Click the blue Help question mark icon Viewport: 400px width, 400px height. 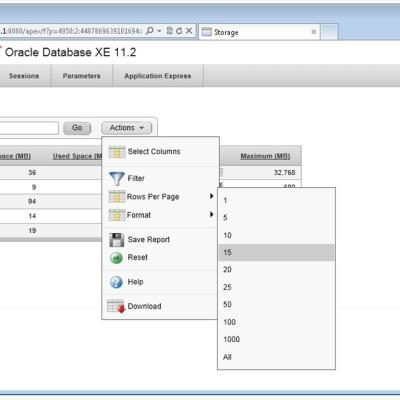coord(116,282)
